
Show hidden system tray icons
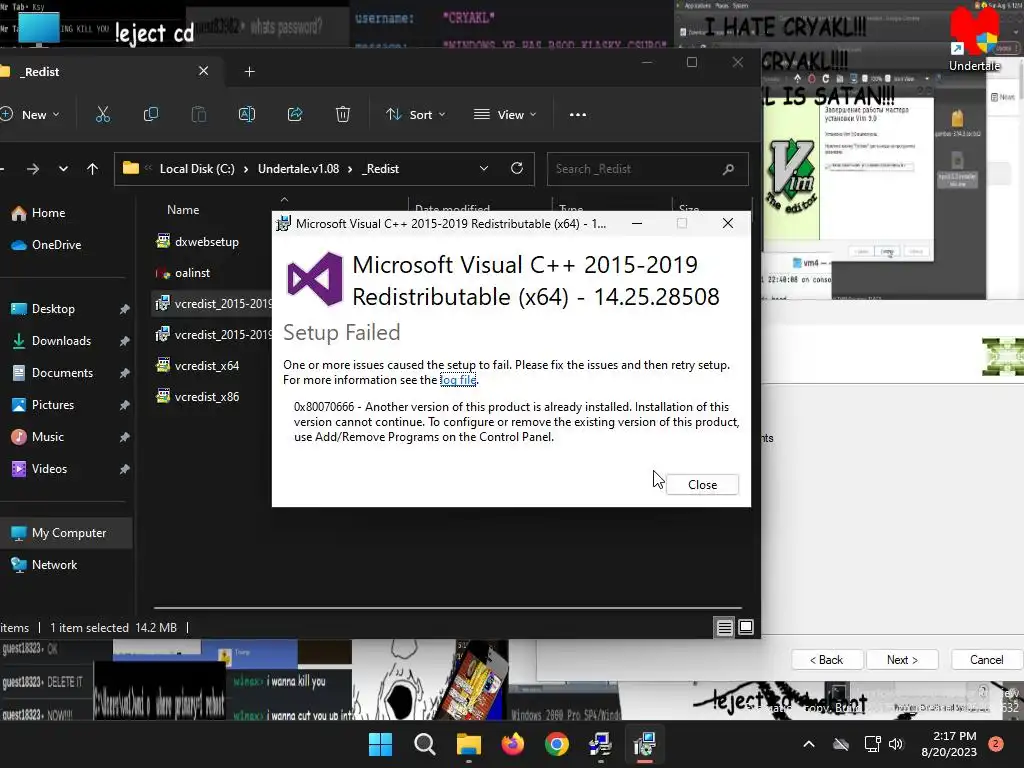808,744
